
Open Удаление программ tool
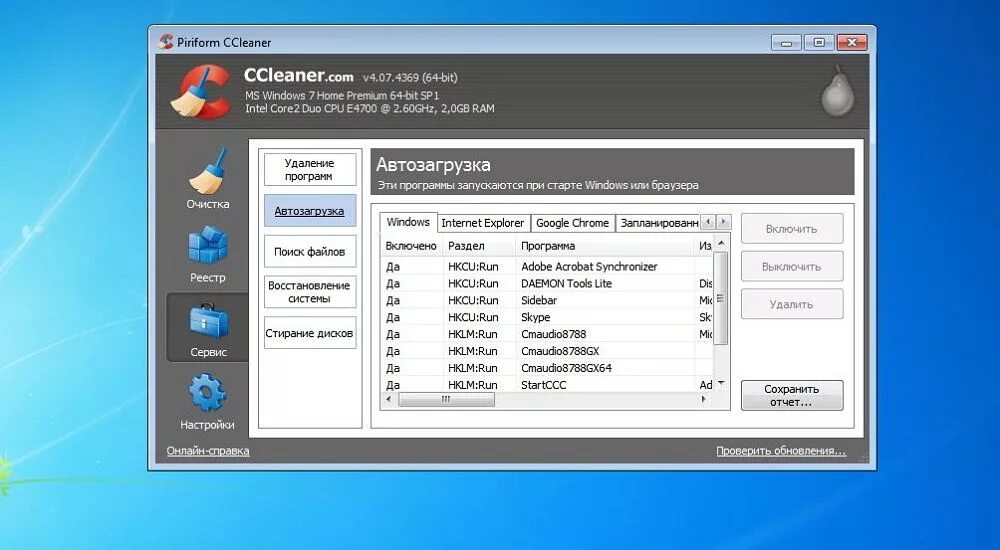pyautogui.click(x=310, y=170)
